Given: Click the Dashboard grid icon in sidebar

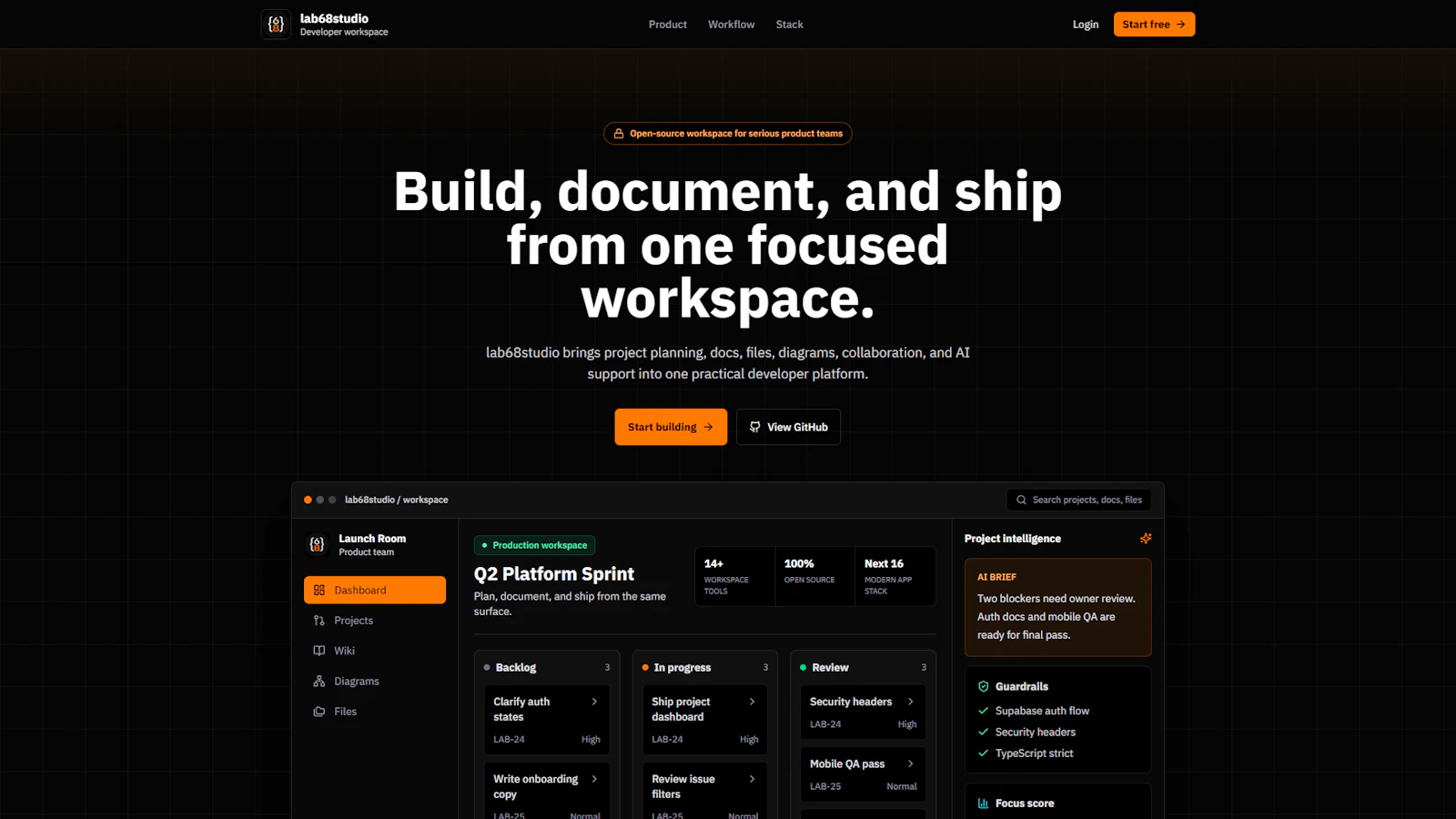Looking at the screenshot, I should pyautogui.click(x=319, y=590).
